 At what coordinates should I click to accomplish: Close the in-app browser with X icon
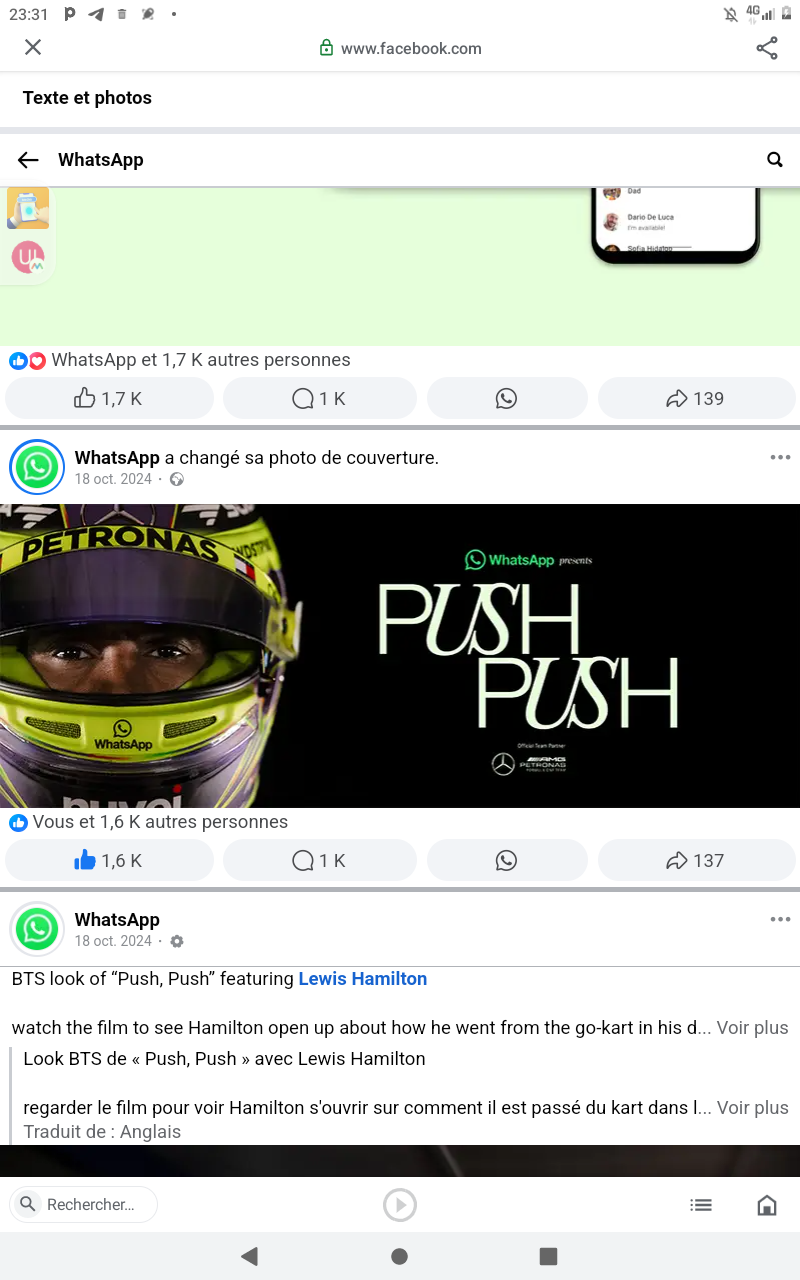pos(33,47)
